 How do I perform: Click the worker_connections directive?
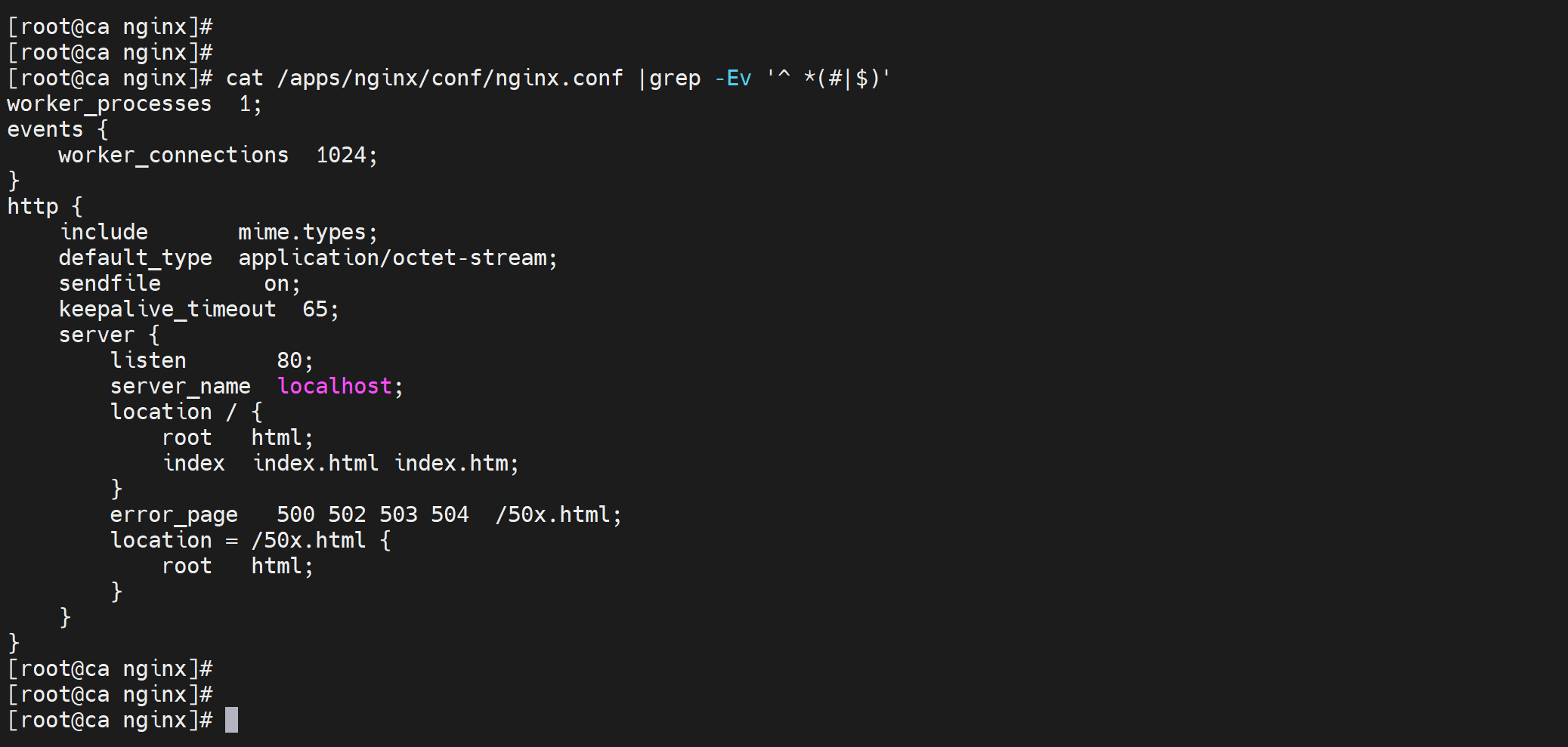click(x=173, y=155)
